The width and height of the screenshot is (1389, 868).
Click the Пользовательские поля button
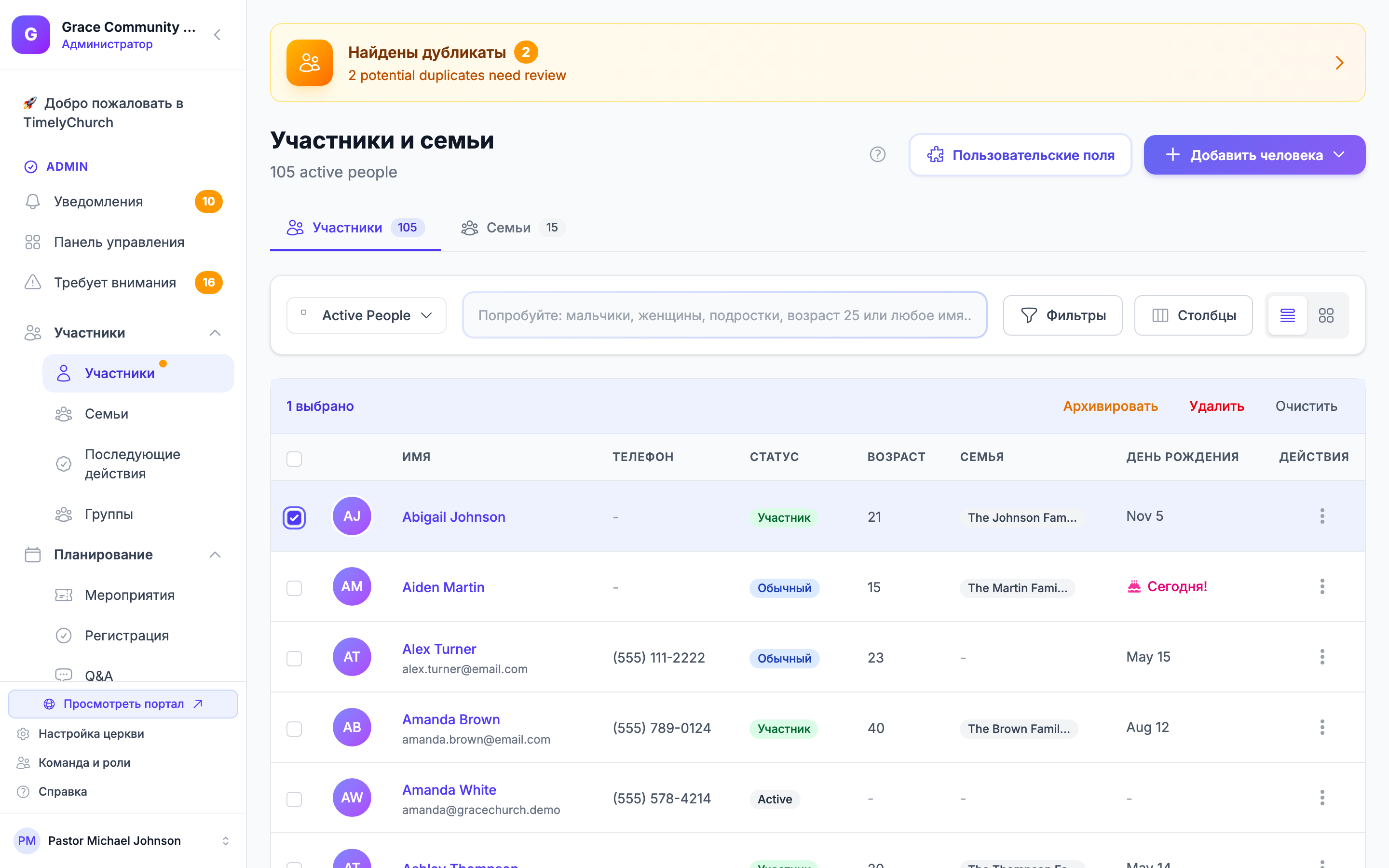click(x=1020, y=154)
